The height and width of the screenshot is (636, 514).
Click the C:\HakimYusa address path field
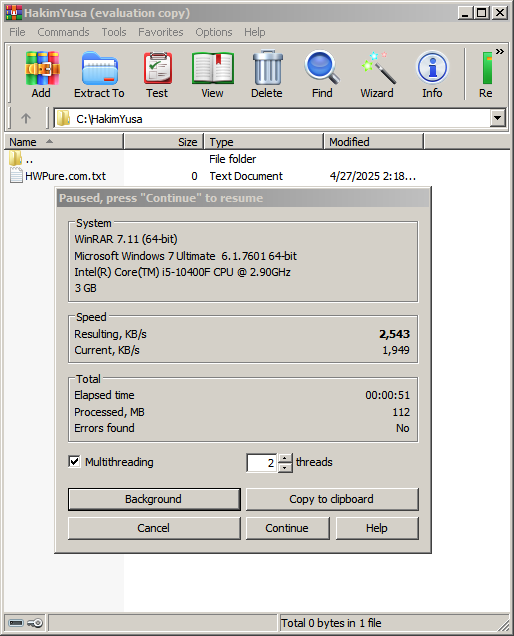point(280,119)
